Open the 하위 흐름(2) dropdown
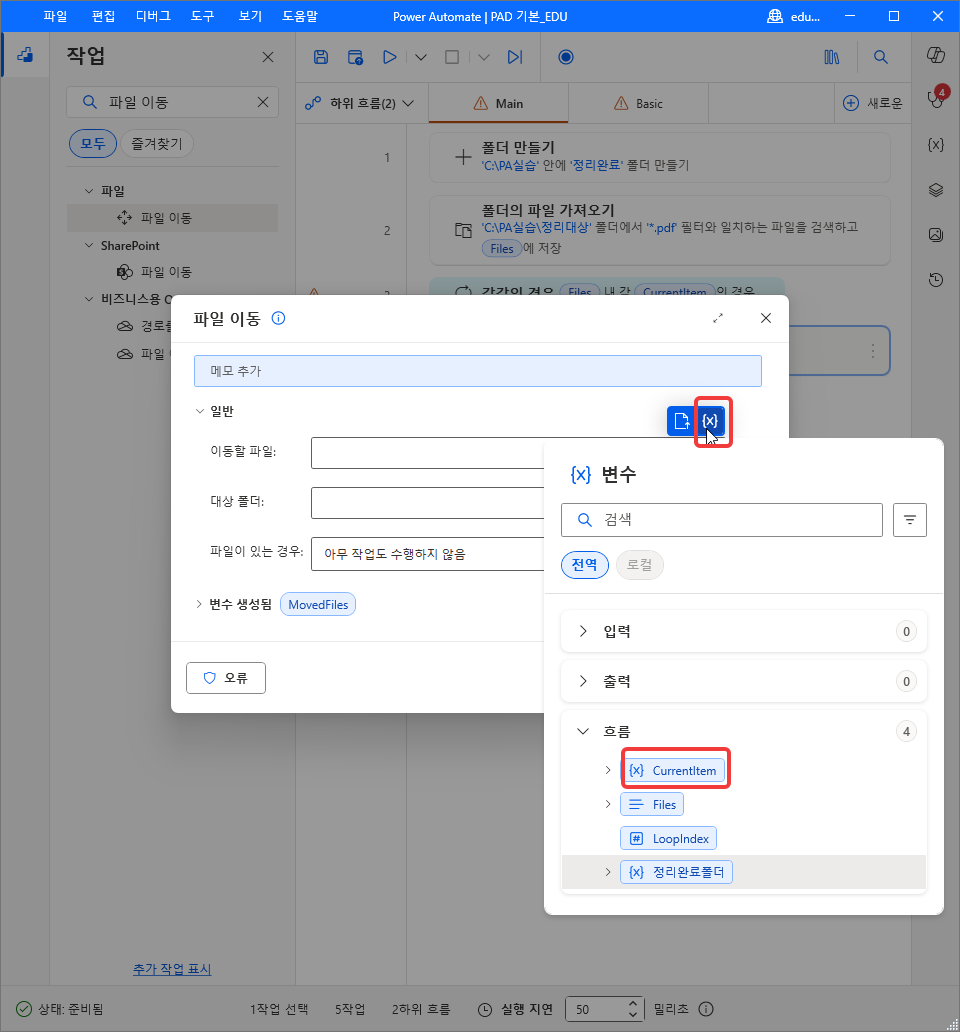The width and height of the screenshot is (960, 1032). pos(360,103)
